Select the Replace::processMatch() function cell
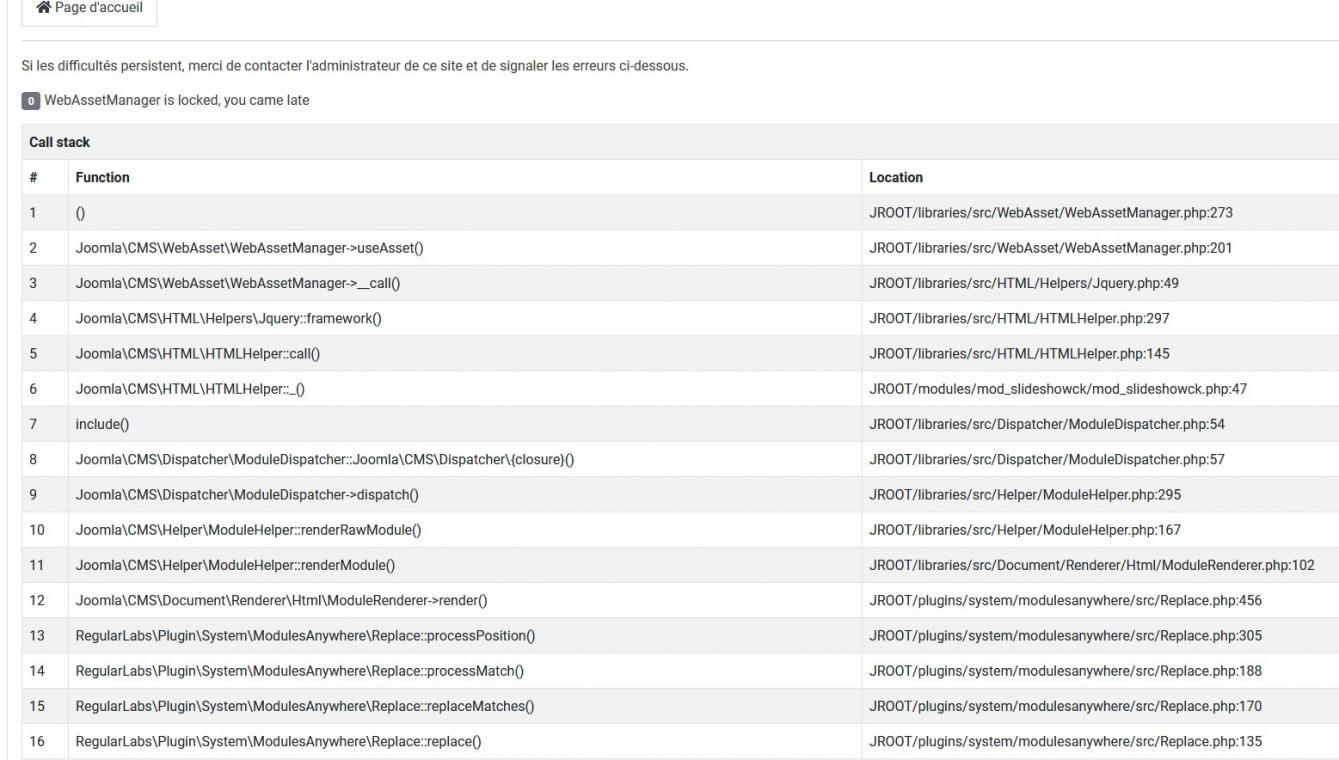Screen dimensions: 1339x760 point(463,670)
